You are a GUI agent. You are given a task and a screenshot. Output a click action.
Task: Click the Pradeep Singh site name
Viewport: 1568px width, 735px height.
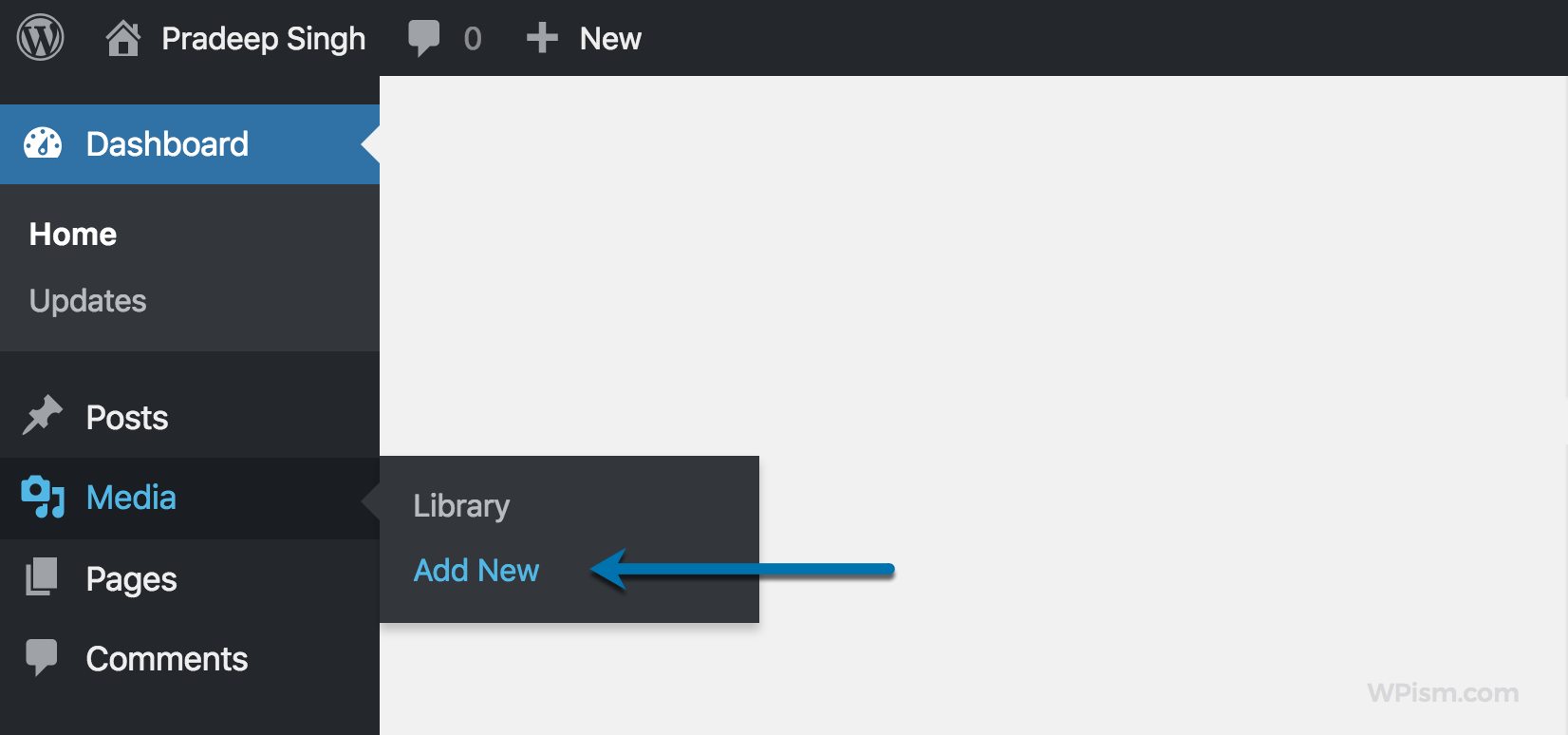click(x=263, y=37)
